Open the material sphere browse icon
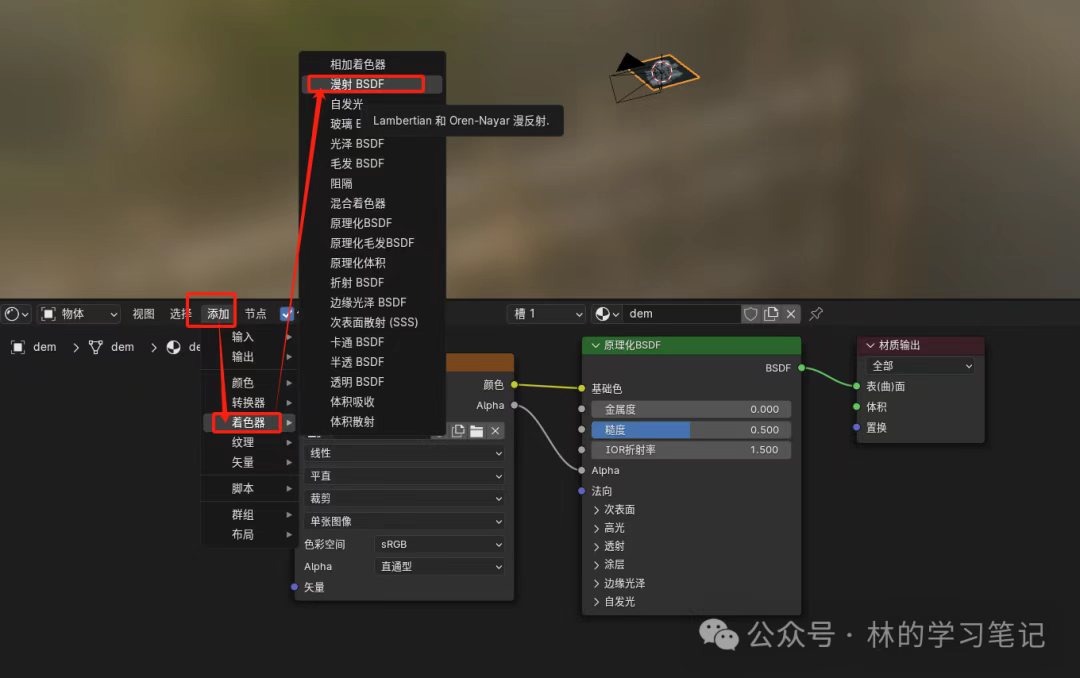This screenshot has width=1080, height=678. tap(607, 314)
